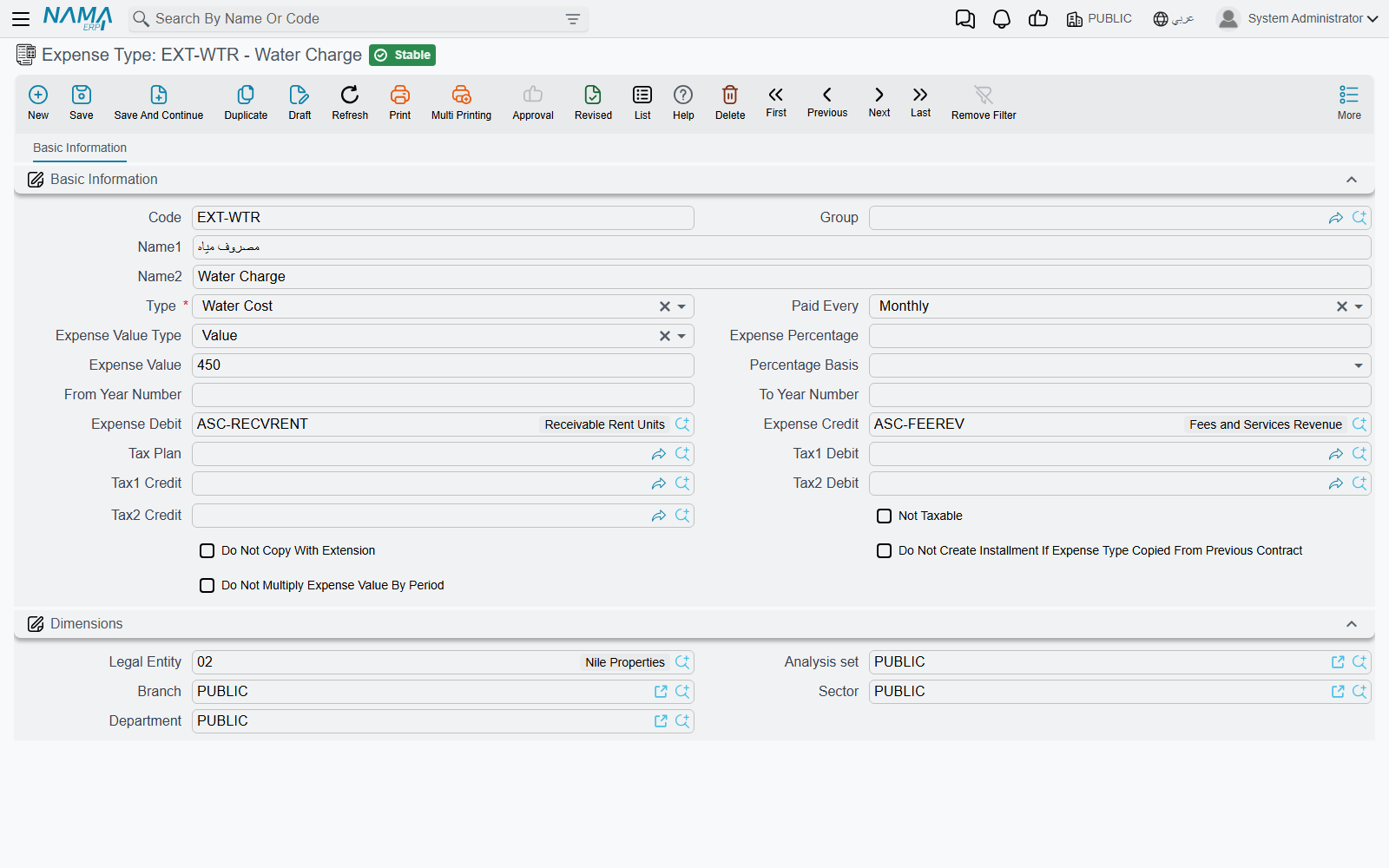Click the Code field EXT-WTR
Image resolution: width=1389 pixels, height=868 pixels.
[x=443, y=218]
